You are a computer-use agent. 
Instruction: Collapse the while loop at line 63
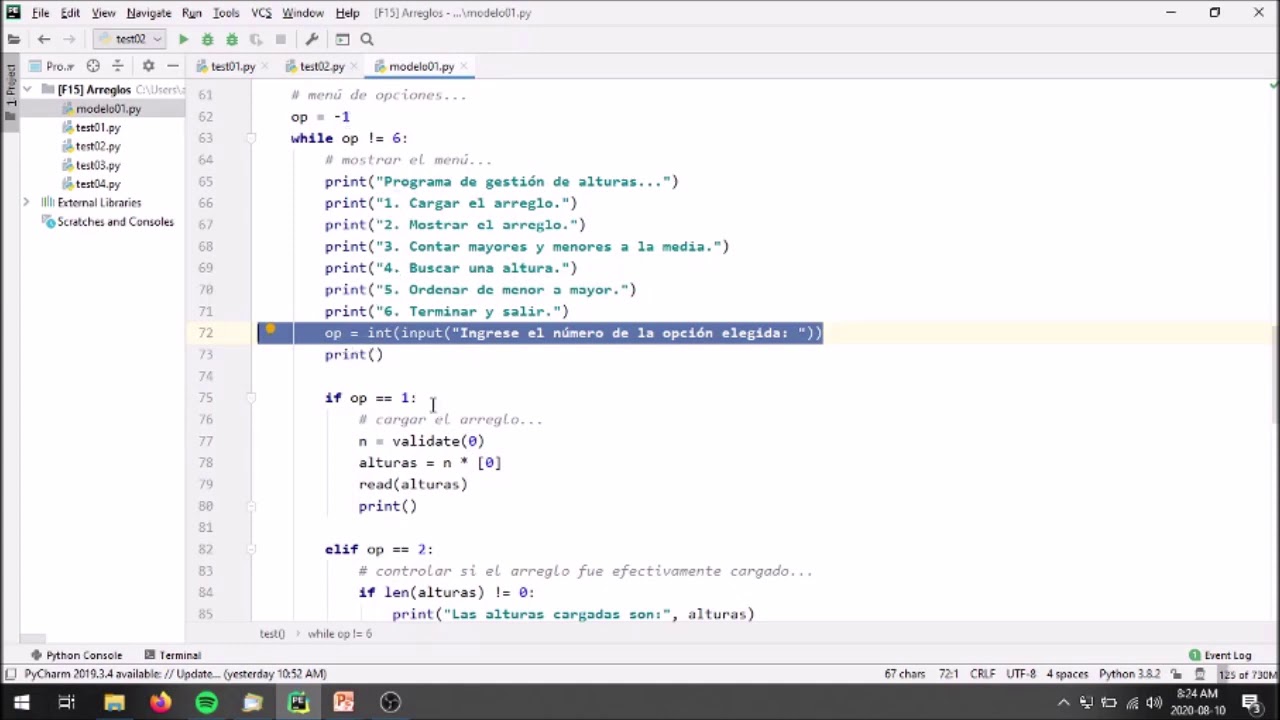coord(252,138)
